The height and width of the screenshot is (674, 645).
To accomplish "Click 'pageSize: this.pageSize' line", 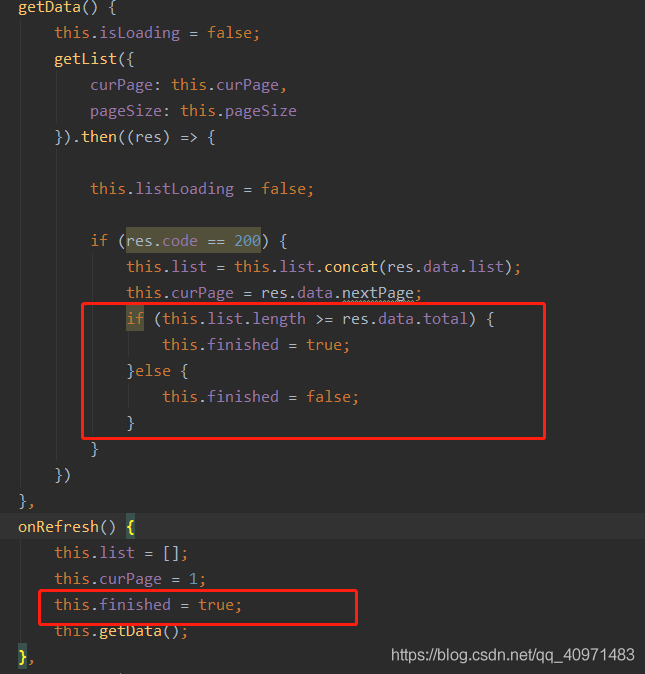I will pyautogui.click(x=193, y=111).
